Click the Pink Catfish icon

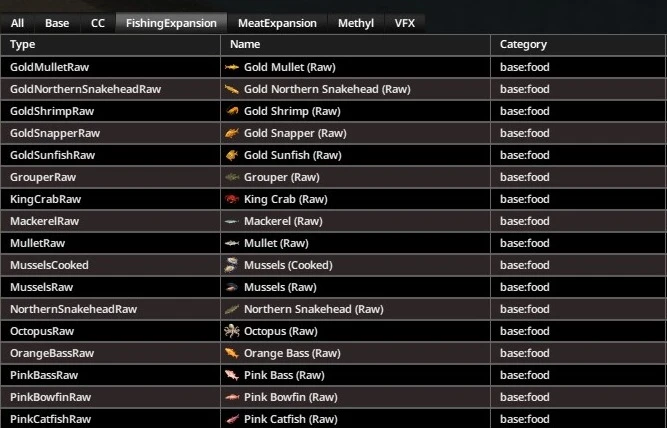tap(231, 419)
